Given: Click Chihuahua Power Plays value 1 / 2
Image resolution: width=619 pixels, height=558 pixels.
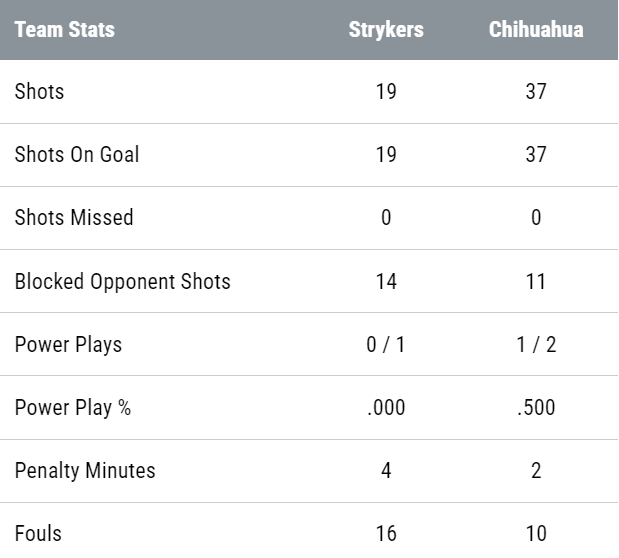Looking at the screenshot, I should [x=536, y=345].
